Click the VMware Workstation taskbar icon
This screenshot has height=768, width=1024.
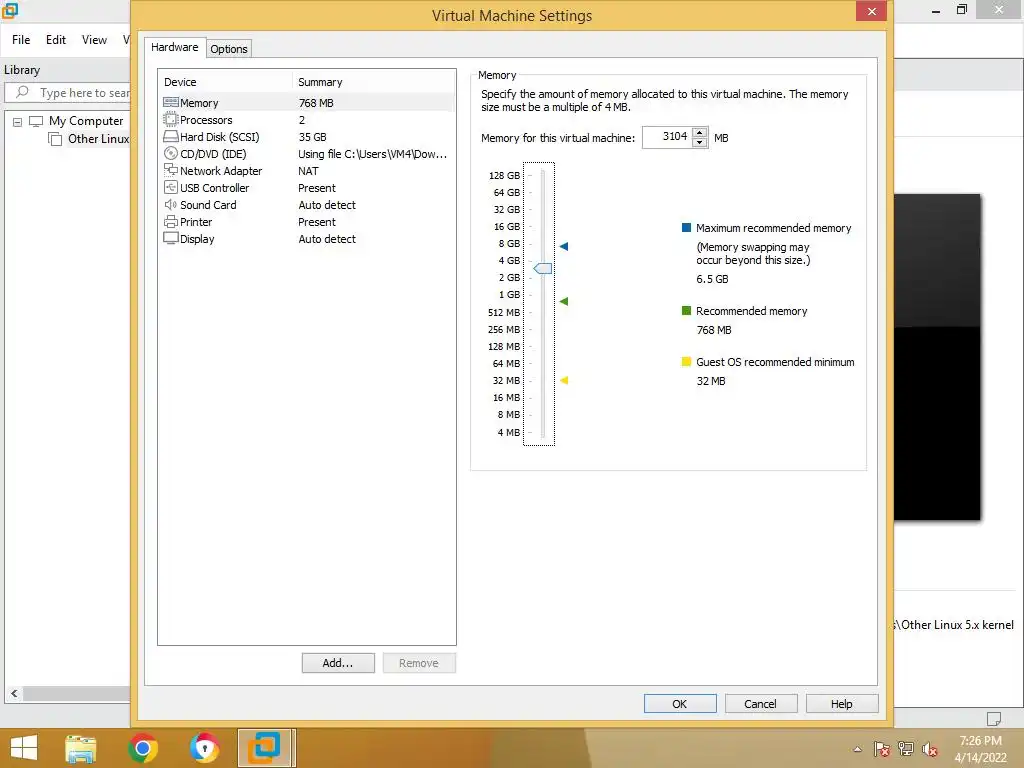tap(264, 748)
